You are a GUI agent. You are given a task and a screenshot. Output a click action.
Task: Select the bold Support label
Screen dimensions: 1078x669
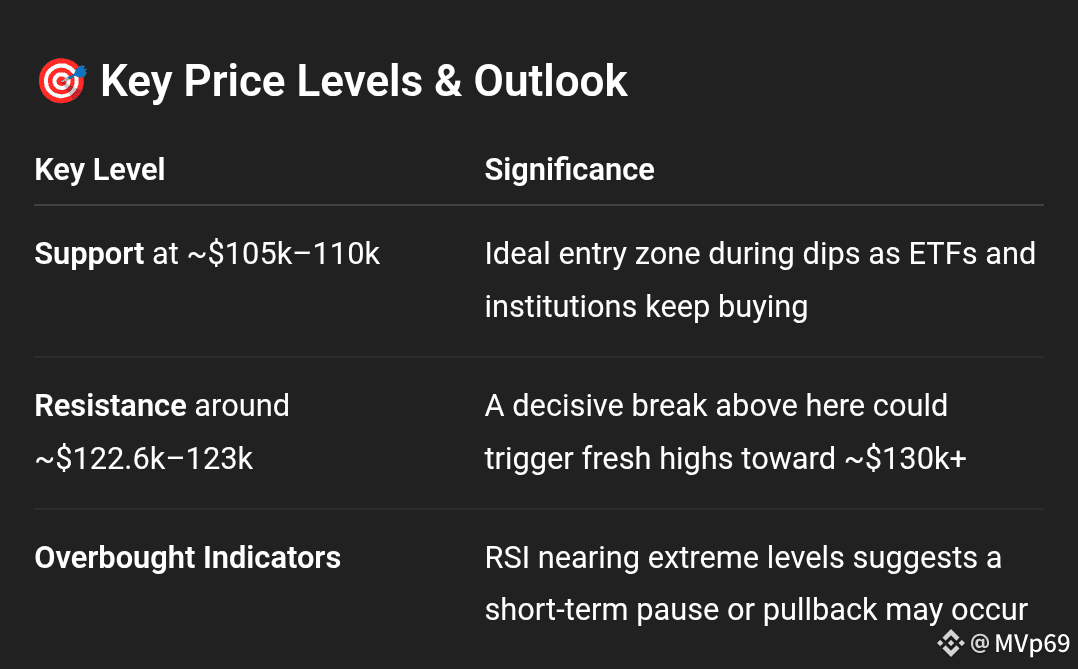coord(89,254)
